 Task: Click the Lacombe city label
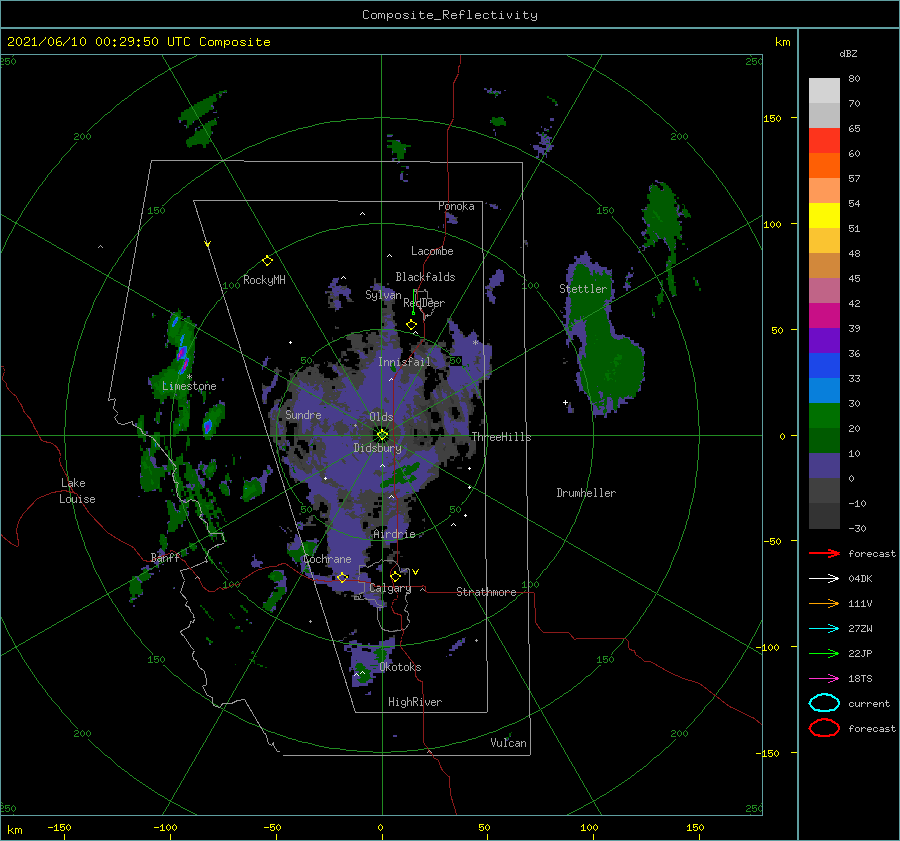pyautogui.click(x=432, y=251)
